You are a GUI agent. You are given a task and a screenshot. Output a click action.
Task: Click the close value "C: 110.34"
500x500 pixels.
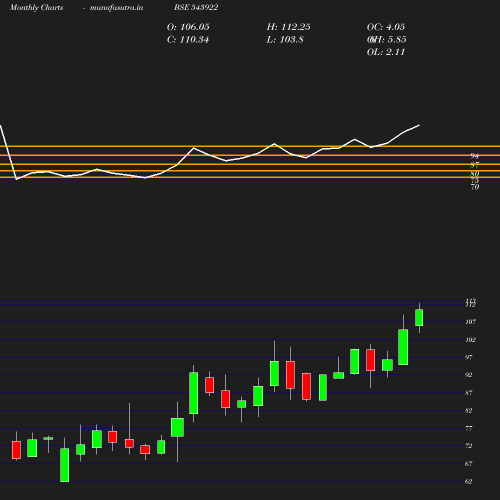(188, 40)
